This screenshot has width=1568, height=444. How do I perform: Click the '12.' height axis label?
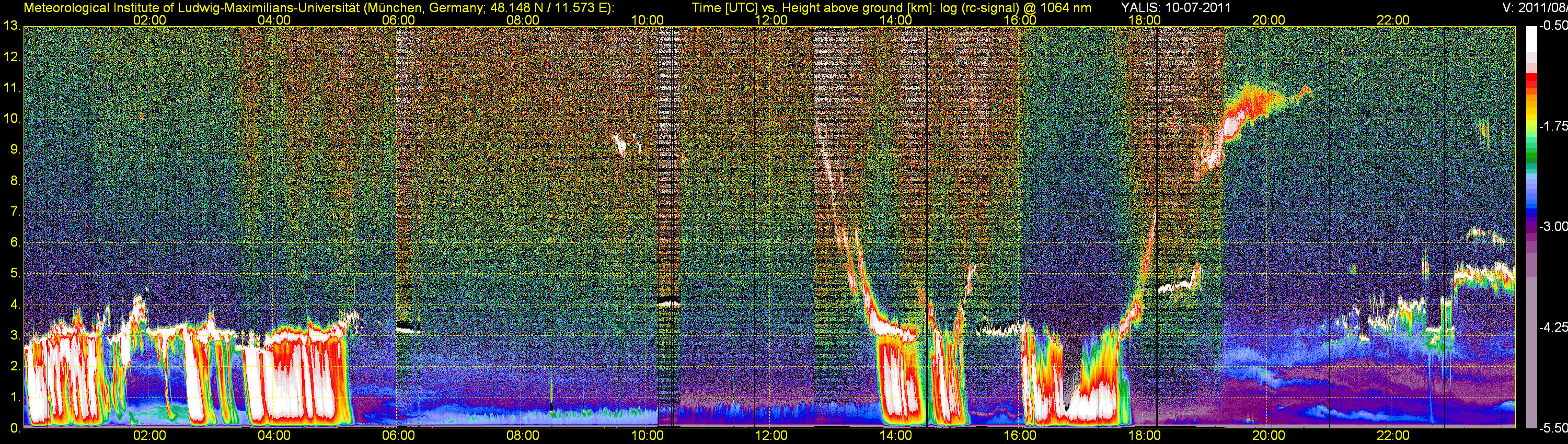click(x=12, y=57)
